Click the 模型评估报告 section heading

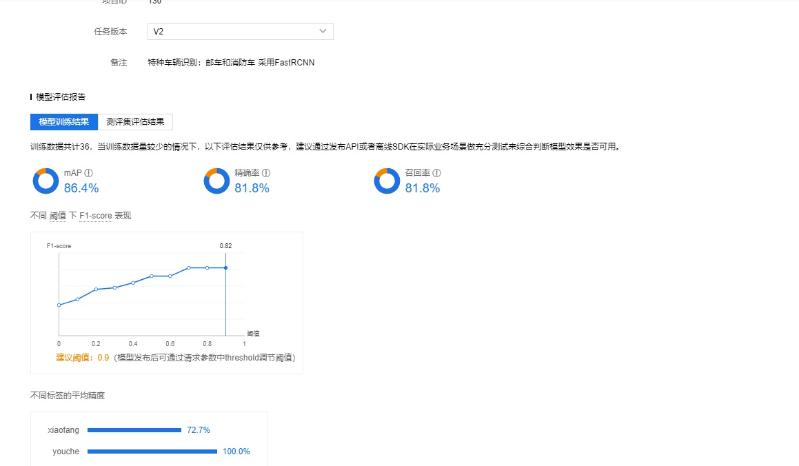tap(61, 97)
